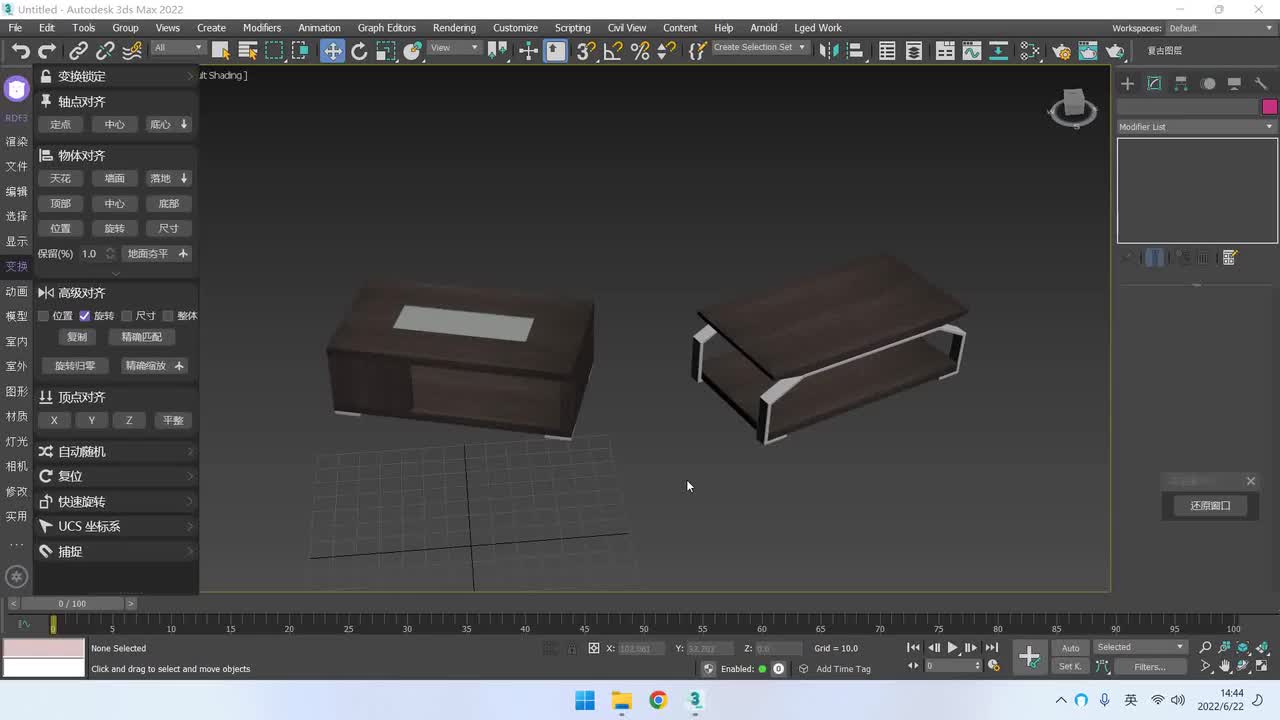This screenshot has width=1280, height=720.
Task: Switch to the Hierarchy panel icon
Action: point(1181,84)
